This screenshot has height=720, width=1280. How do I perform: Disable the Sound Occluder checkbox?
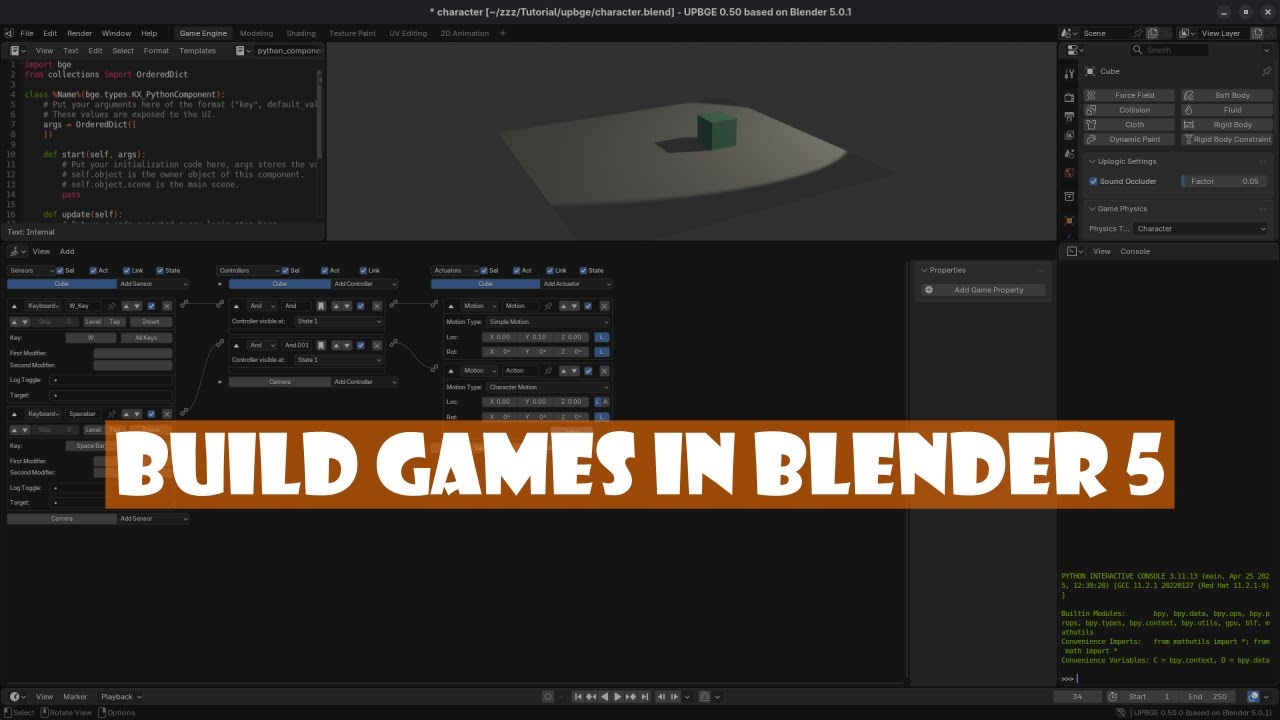pyautogui.click(x=1093, y=181)
